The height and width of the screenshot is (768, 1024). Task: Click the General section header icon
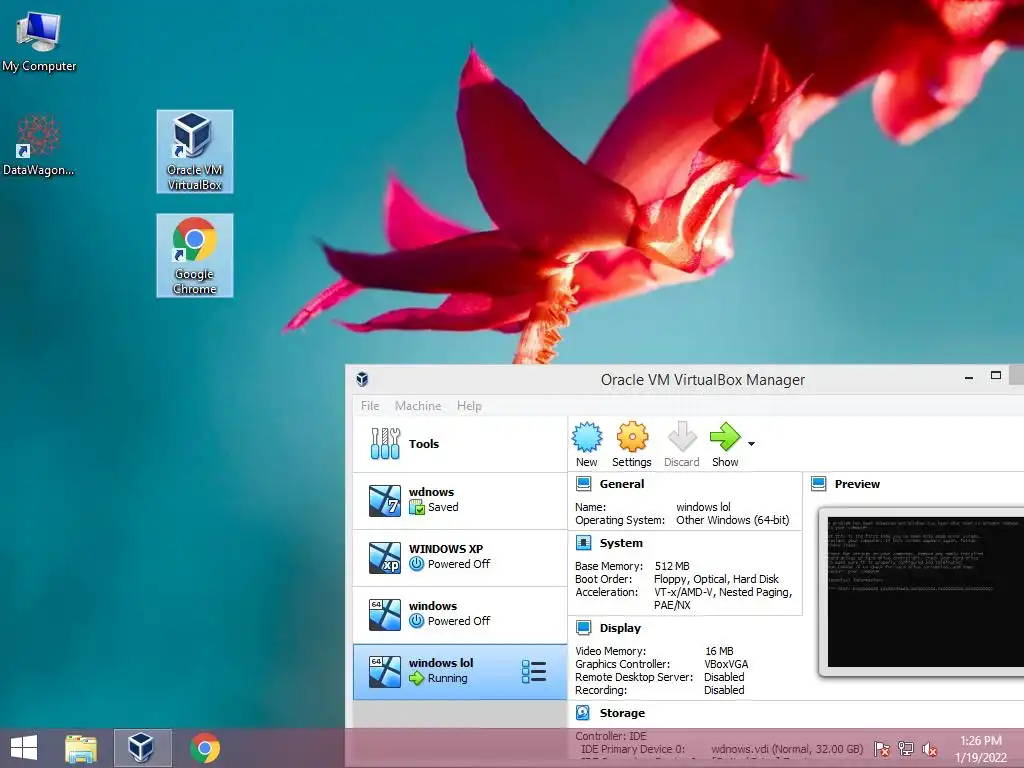pos(583,484)
